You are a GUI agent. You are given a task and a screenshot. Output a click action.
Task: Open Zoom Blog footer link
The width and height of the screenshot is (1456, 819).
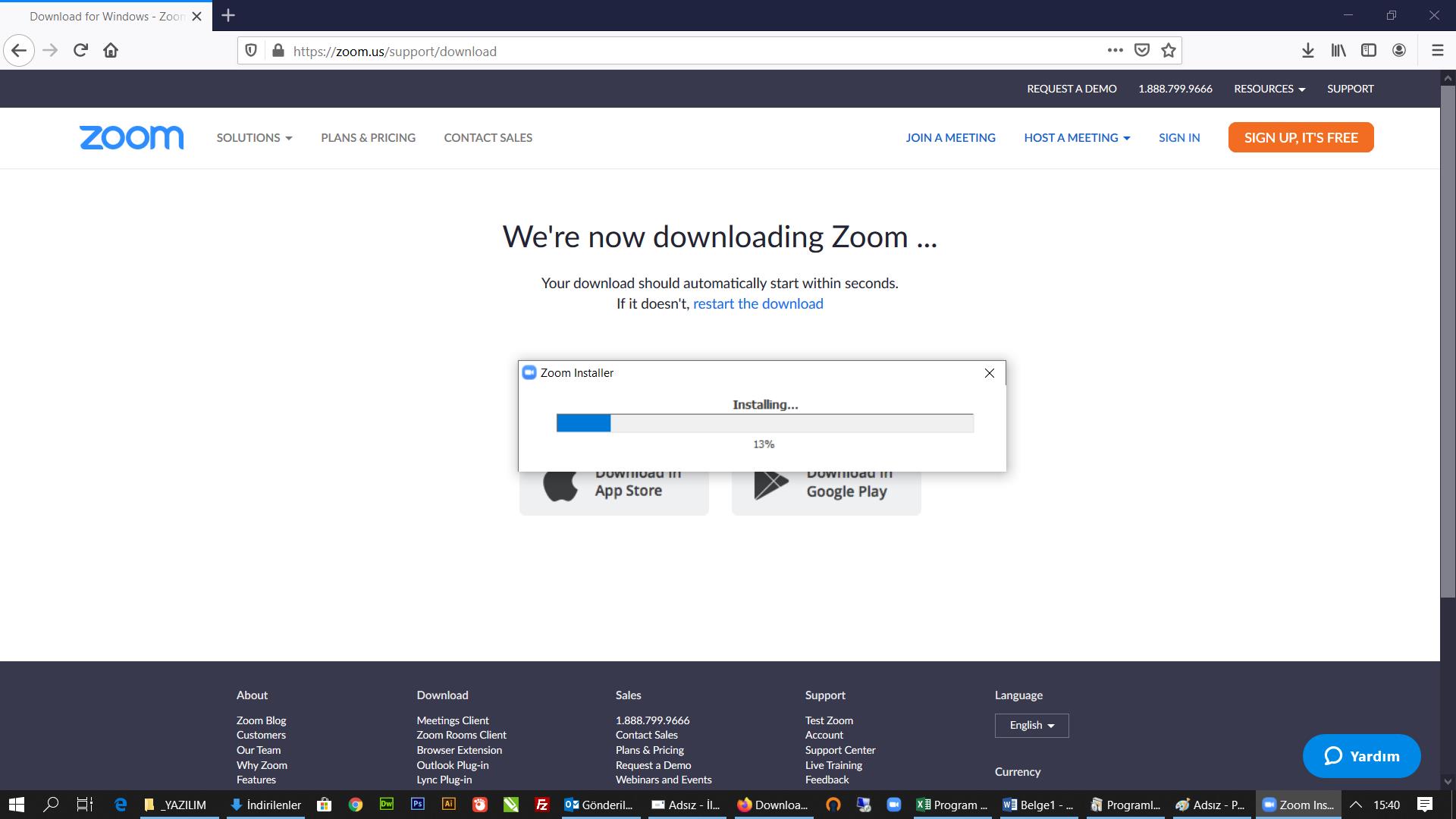click(x=261, y=720)
